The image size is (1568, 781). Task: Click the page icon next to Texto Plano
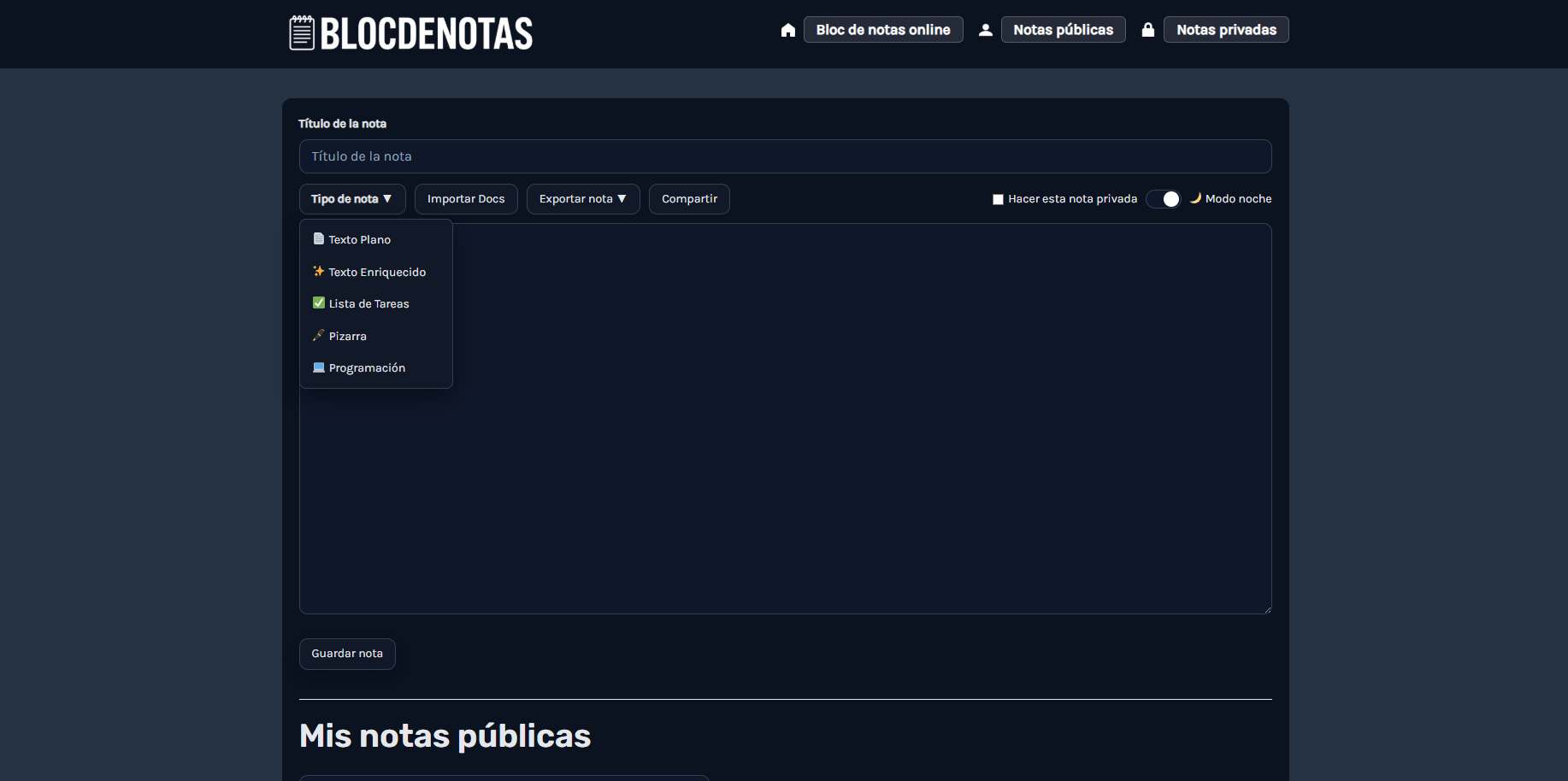pos(319,239)
